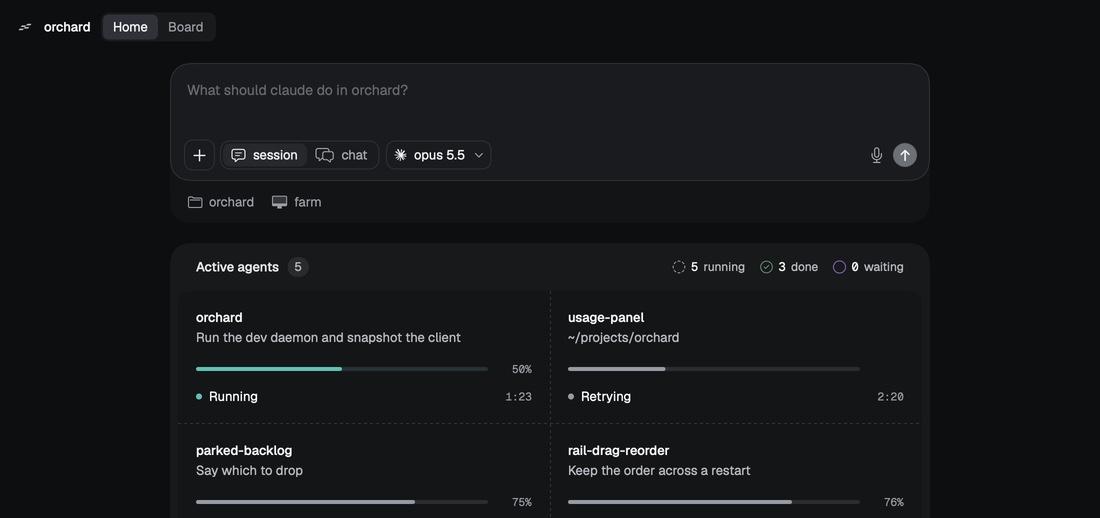
Task: Click the farm machine chip
Action: click(x=297, y=202)
